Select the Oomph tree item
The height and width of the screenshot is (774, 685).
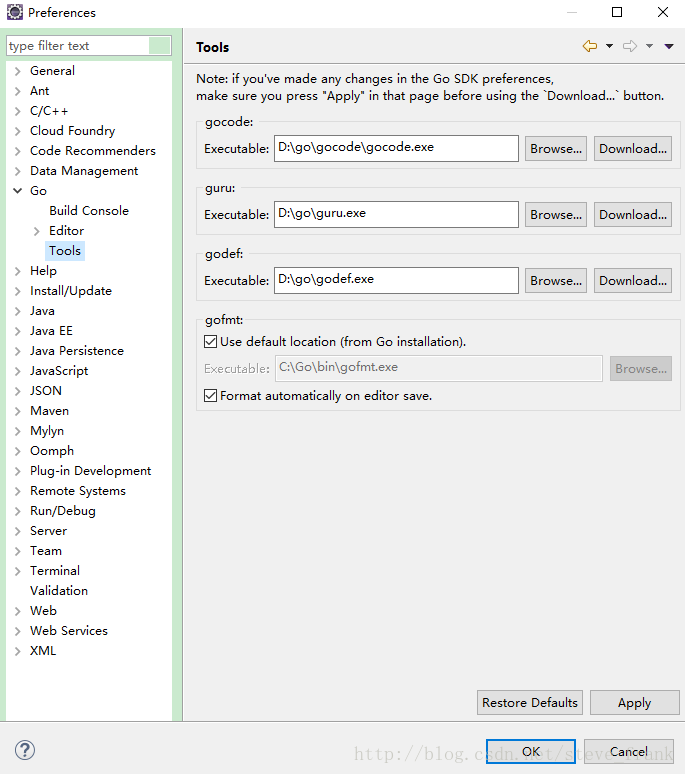[x=52, y=451]
